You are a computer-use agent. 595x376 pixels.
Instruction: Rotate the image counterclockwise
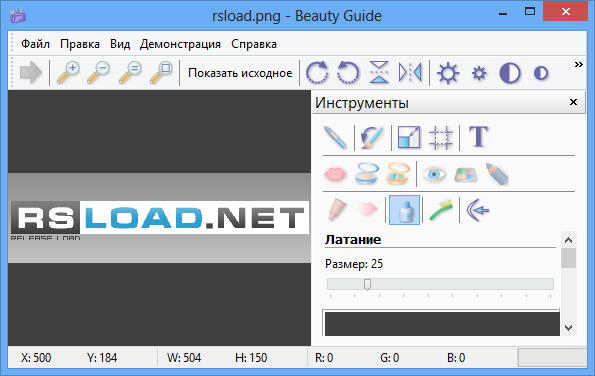click(x=348, y=72)
